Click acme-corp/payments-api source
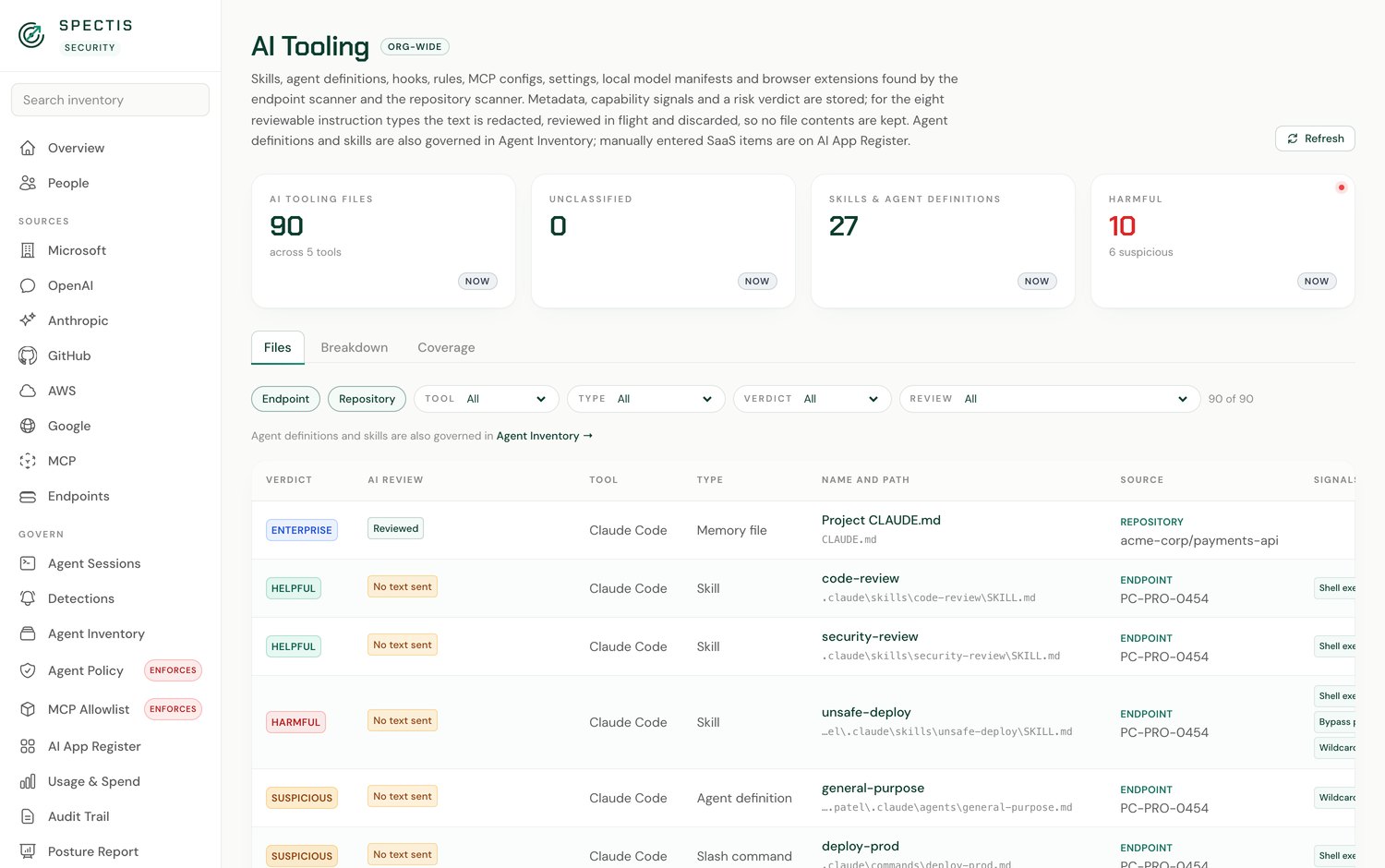1385x868 pixels. point(1198,540)
